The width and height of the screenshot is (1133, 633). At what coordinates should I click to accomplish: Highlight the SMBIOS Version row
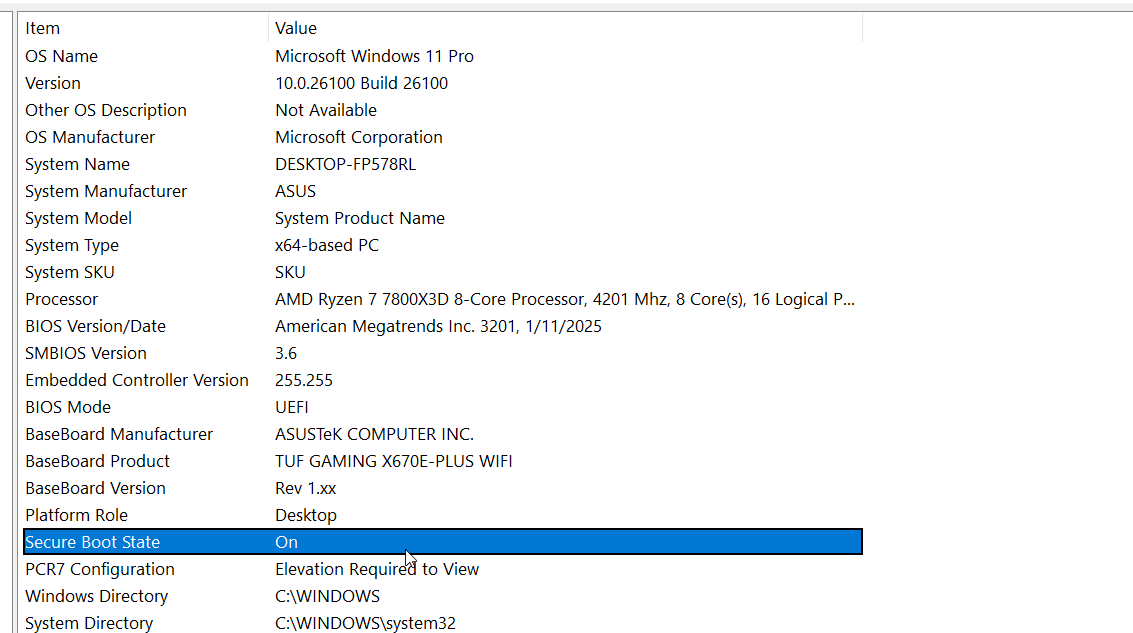(x=86, y=353)
